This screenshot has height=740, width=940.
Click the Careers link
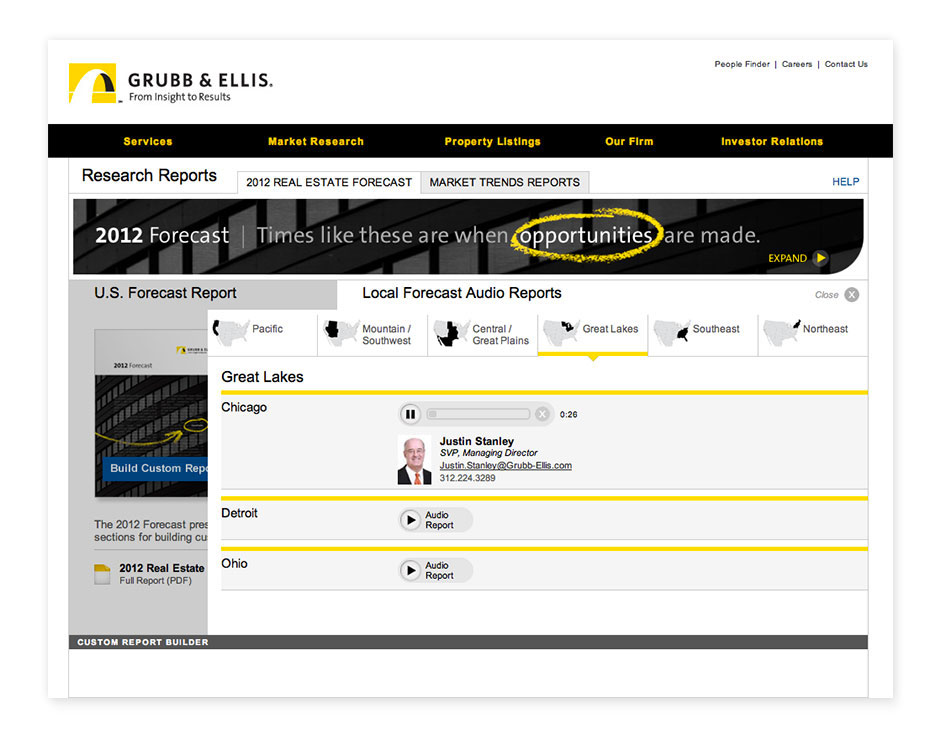coord(797,64)
